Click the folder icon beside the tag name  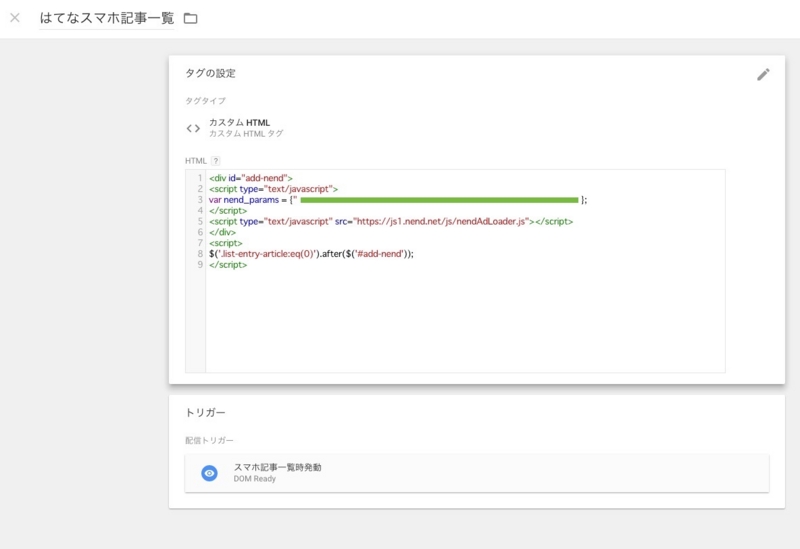pos(190,18)
